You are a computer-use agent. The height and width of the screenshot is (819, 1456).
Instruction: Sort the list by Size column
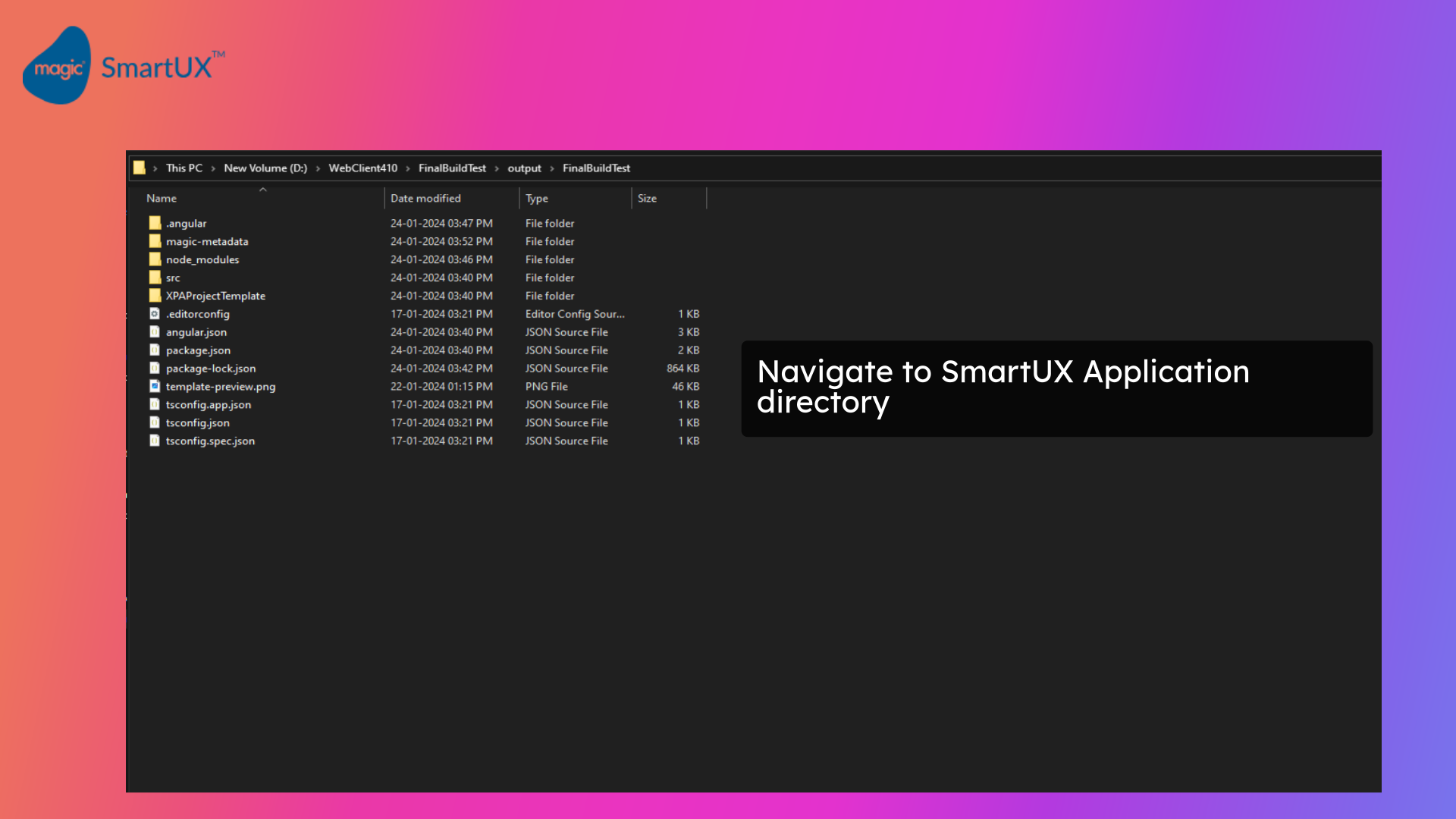click(648, 198)
